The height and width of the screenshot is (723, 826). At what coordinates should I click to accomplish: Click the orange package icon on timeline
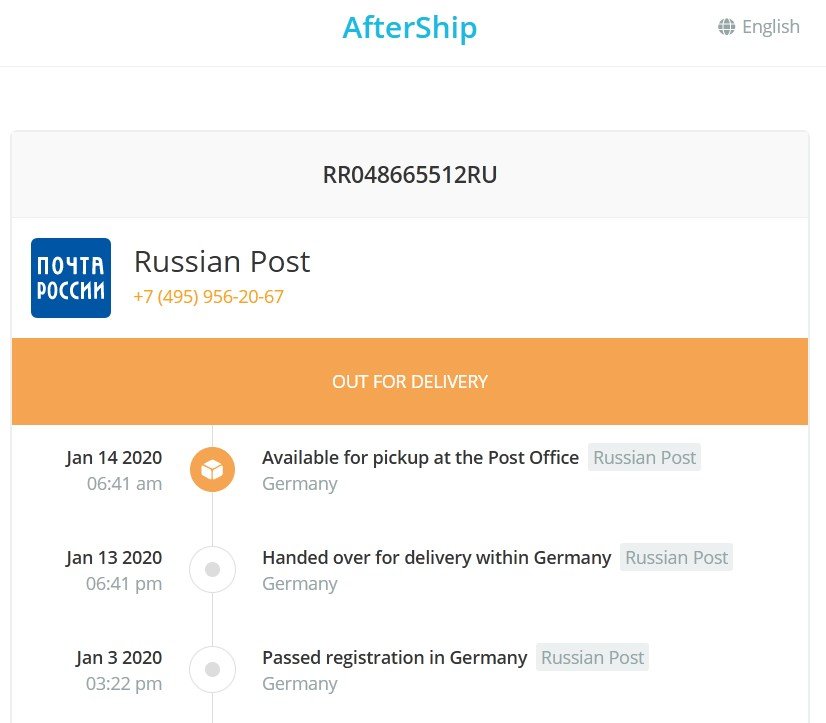click(x=212, y=469)
